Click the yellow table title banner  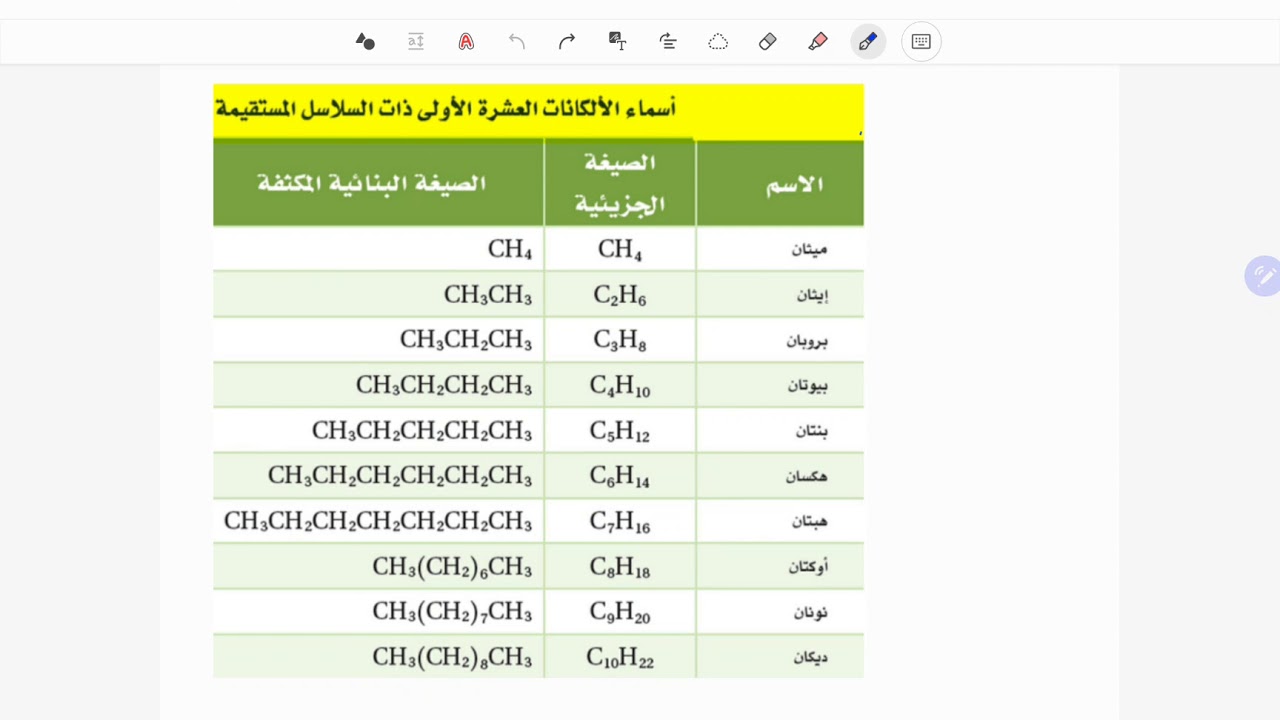[x=538, y=111]
